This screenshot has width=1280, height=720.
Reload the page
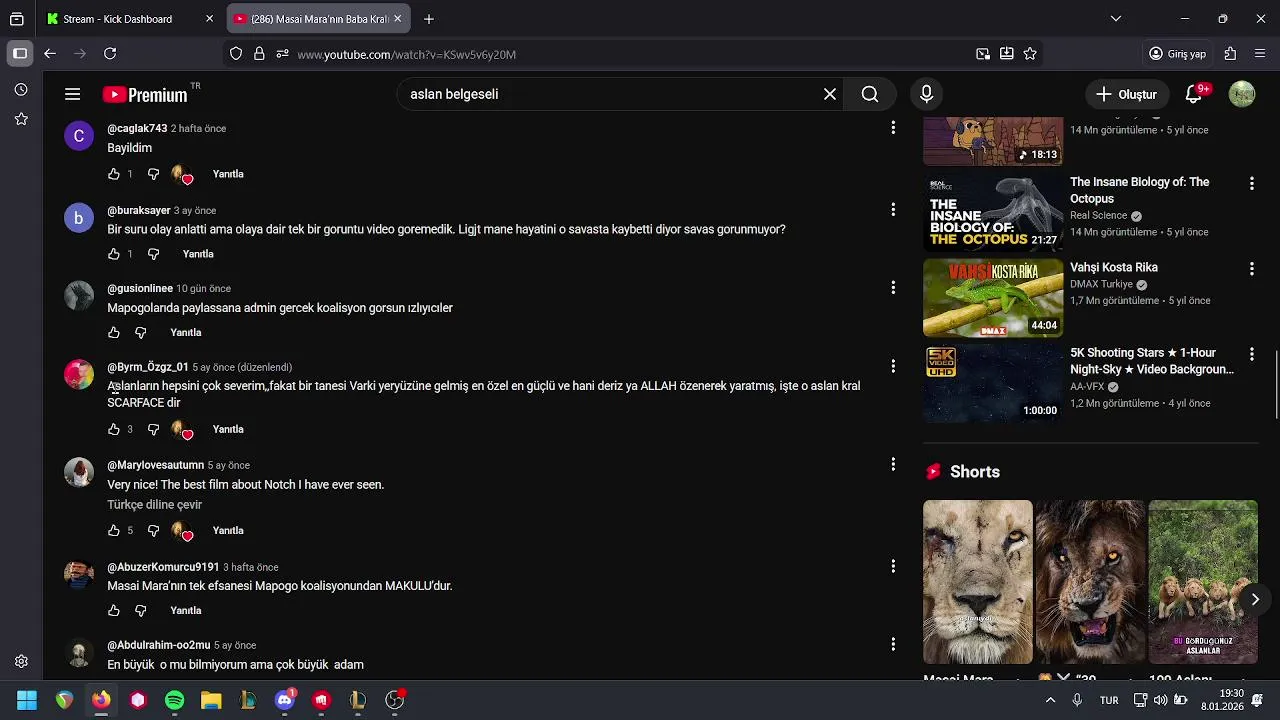pos(110,54)
